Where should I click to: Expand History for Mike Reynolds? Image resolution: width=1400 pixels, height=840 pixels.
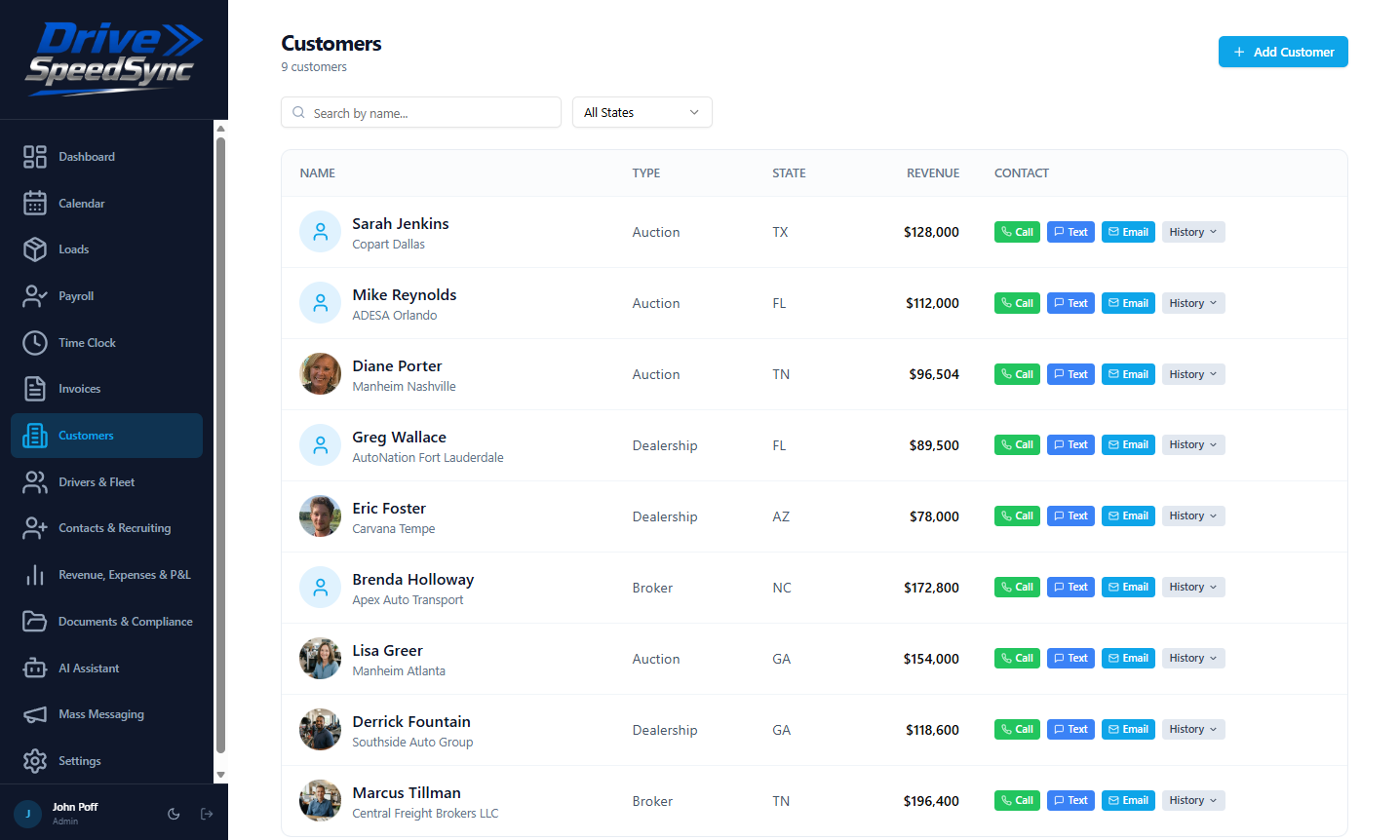[1193, 303]
